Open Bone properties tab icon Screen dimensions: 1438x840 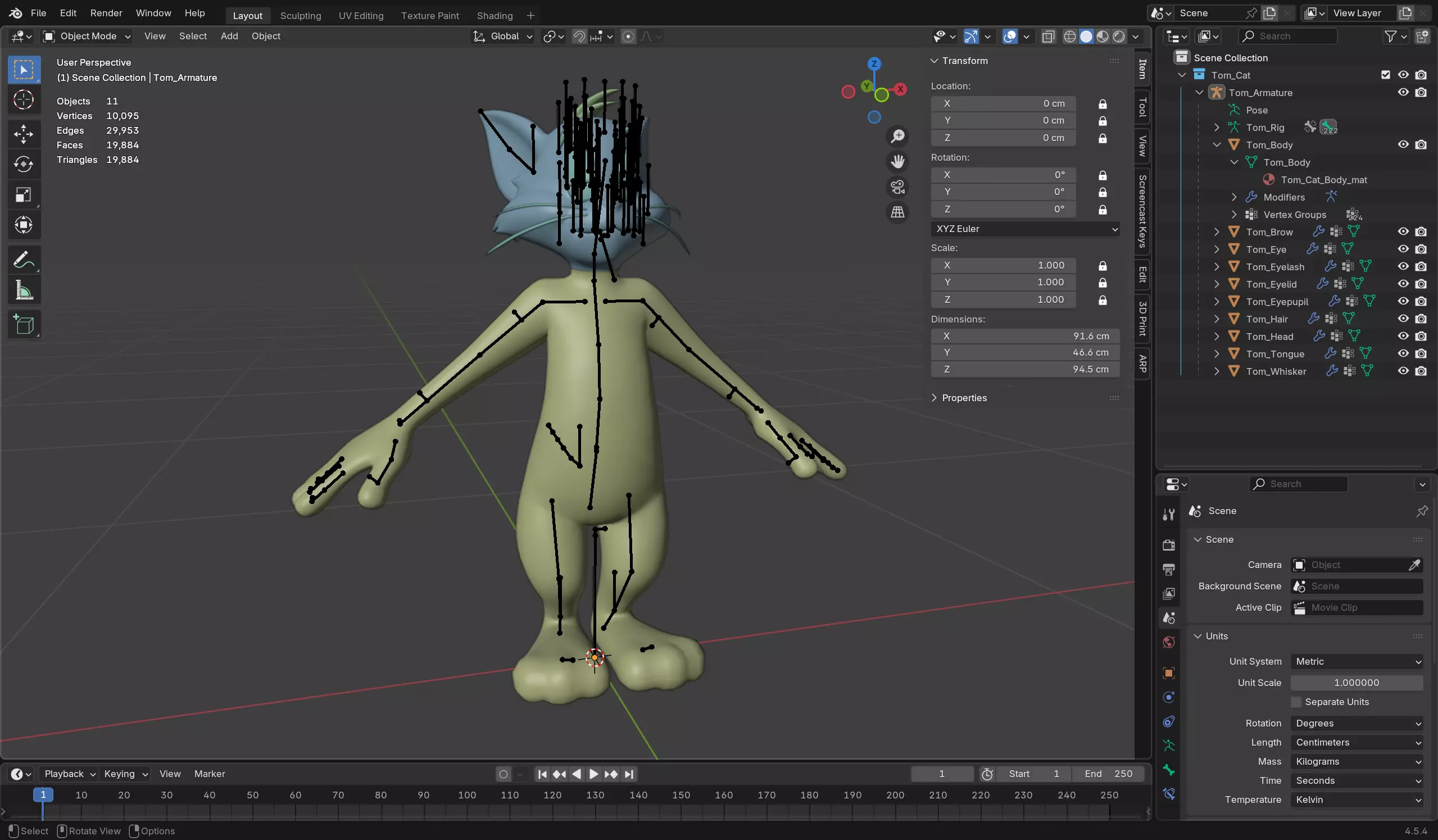pos(1169,770)
